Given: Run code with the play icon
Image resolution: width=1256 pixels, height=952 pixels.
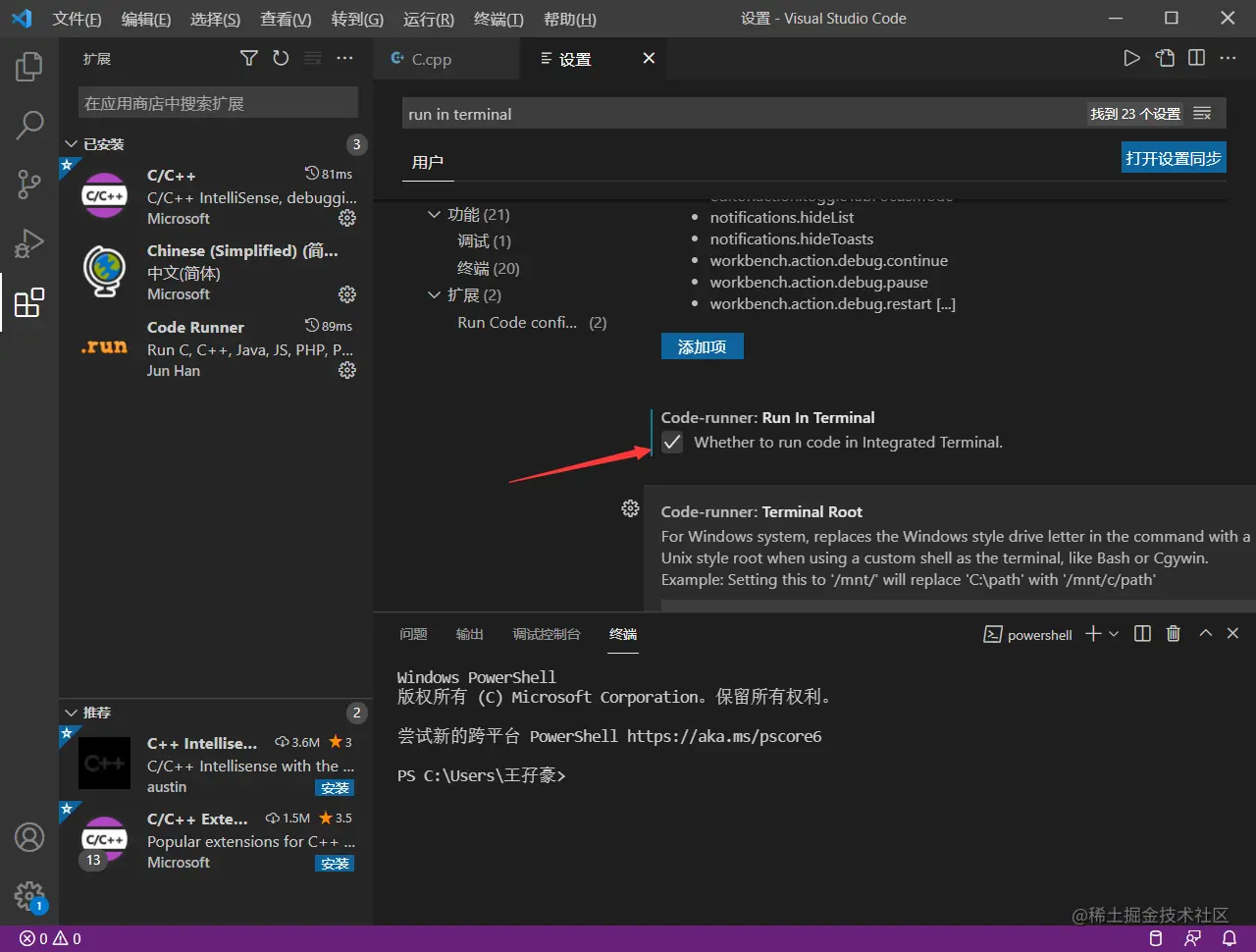Looking at the screenshot, I should [1131, 59].
